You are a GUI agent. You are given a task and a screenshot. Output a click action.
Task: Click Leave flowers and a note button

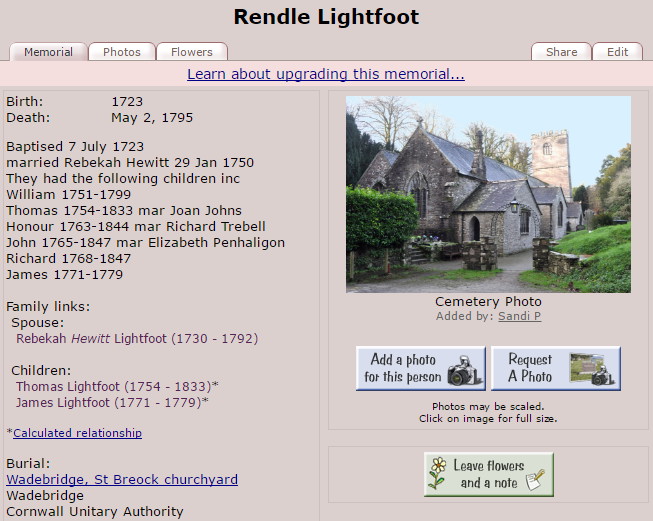click(488, 474)
